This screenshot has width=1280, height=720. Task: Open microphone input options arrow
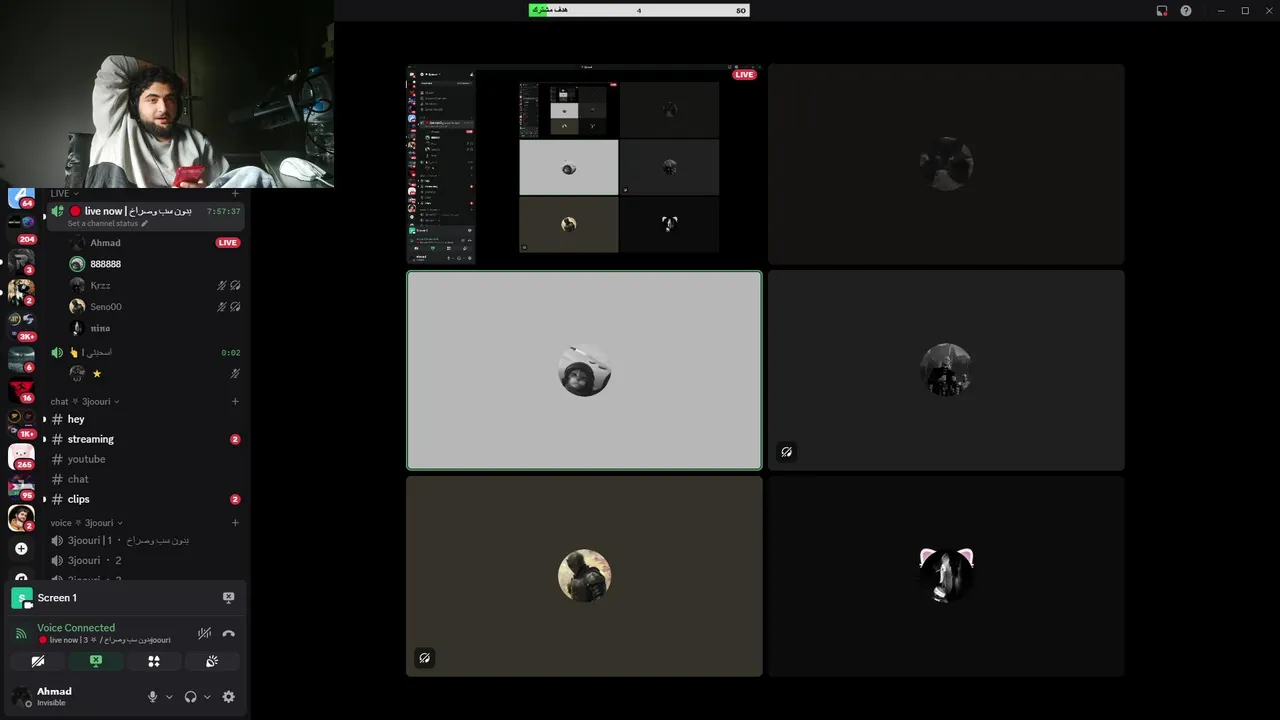tap(169, 697)
